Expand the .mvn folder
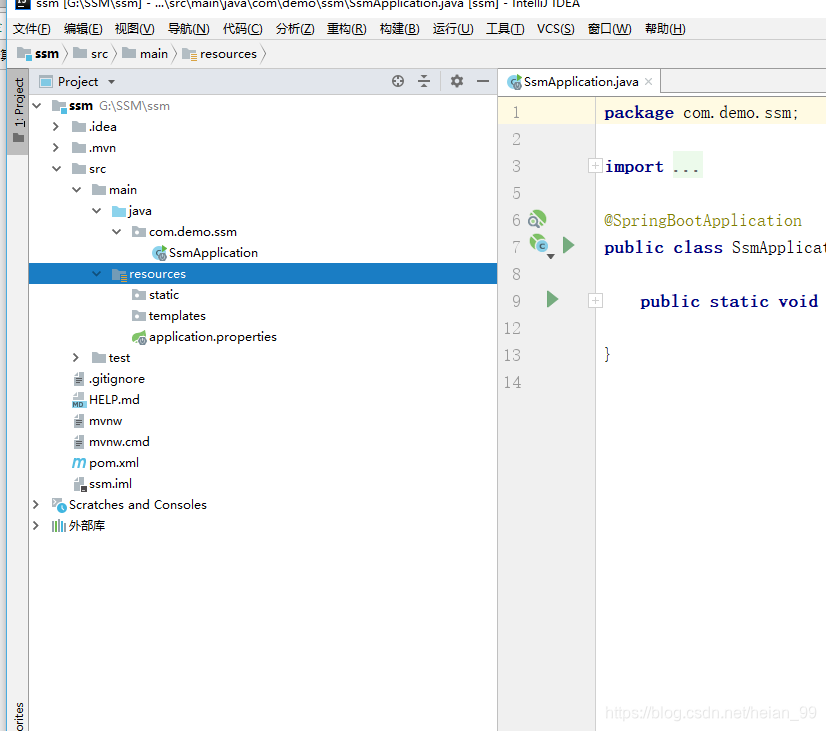Screen dimensions: 826x731 [x=56, y=148]
